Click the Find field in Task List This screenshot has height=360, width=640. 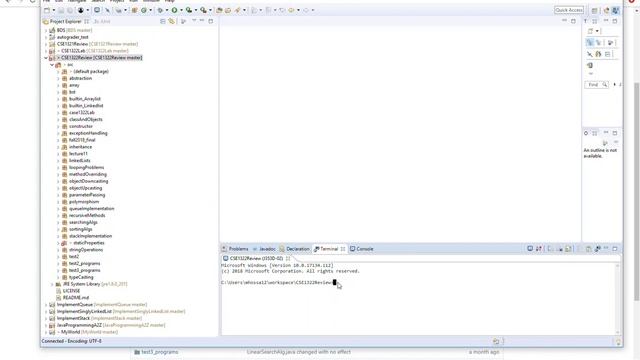point(596,84)
